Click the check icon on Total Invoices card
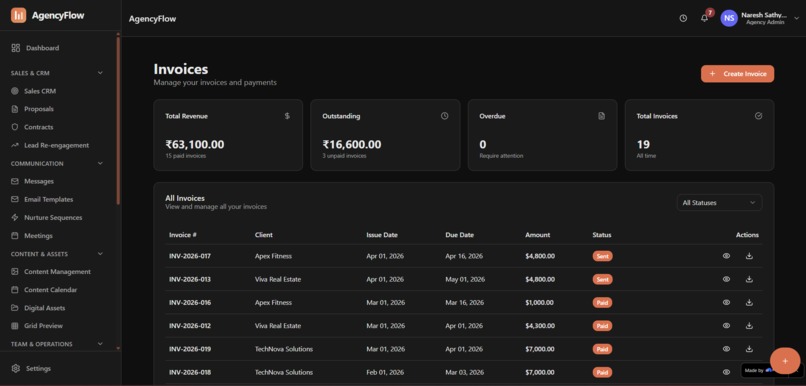 pos(758,116)
